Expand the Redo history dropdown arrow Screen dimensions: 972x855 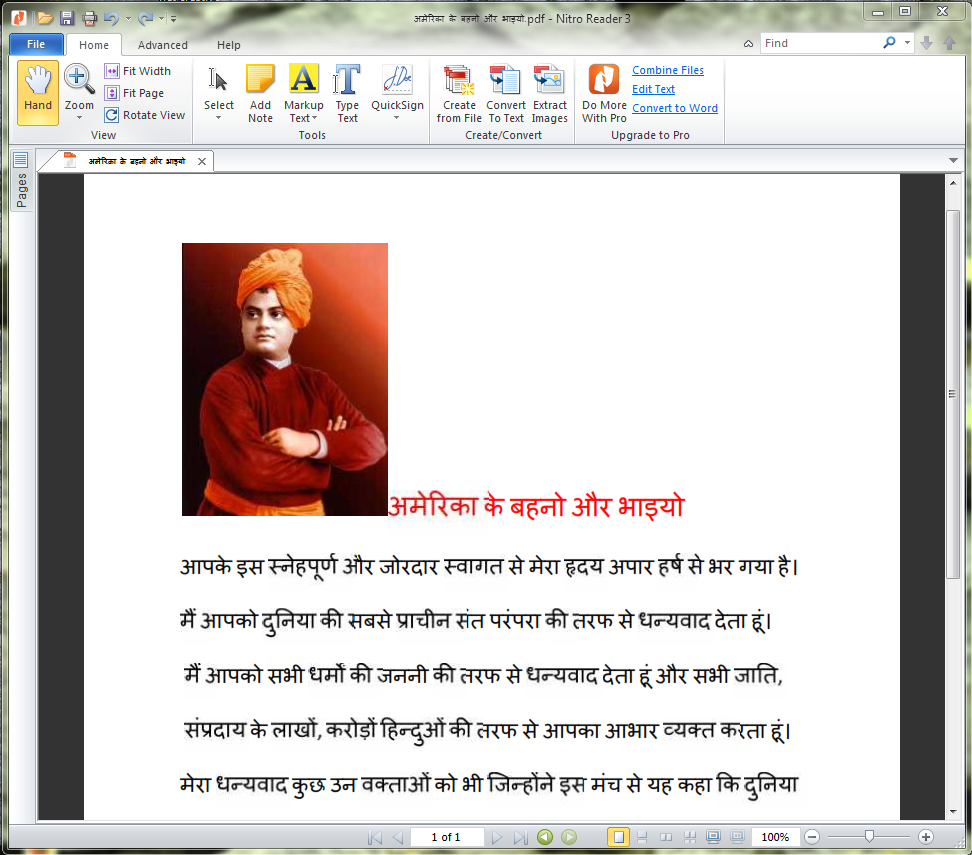(162, 19)
